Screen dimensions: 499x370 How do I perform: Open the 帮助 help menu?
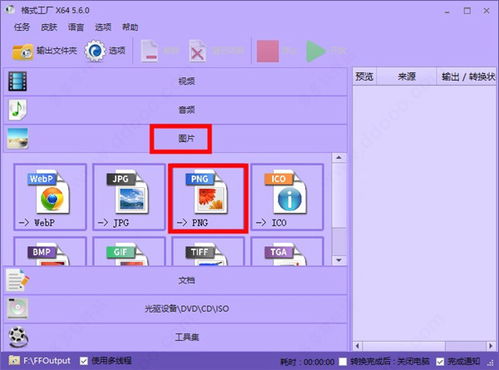pyautogui.click(x=130, y=27)
